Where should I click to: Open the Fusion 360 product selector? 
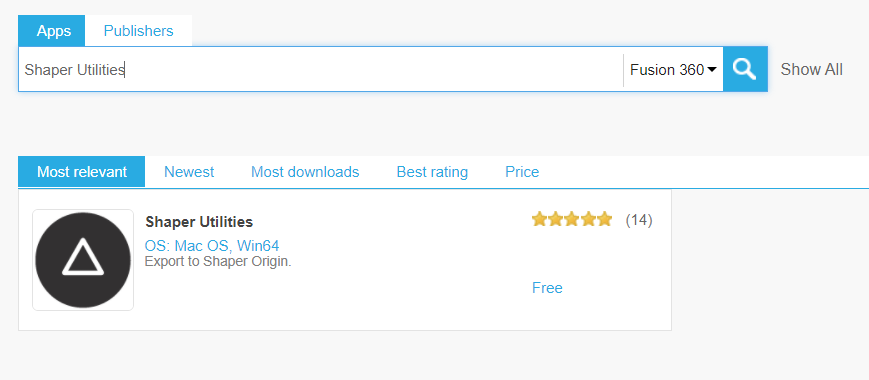click(673, 70)
